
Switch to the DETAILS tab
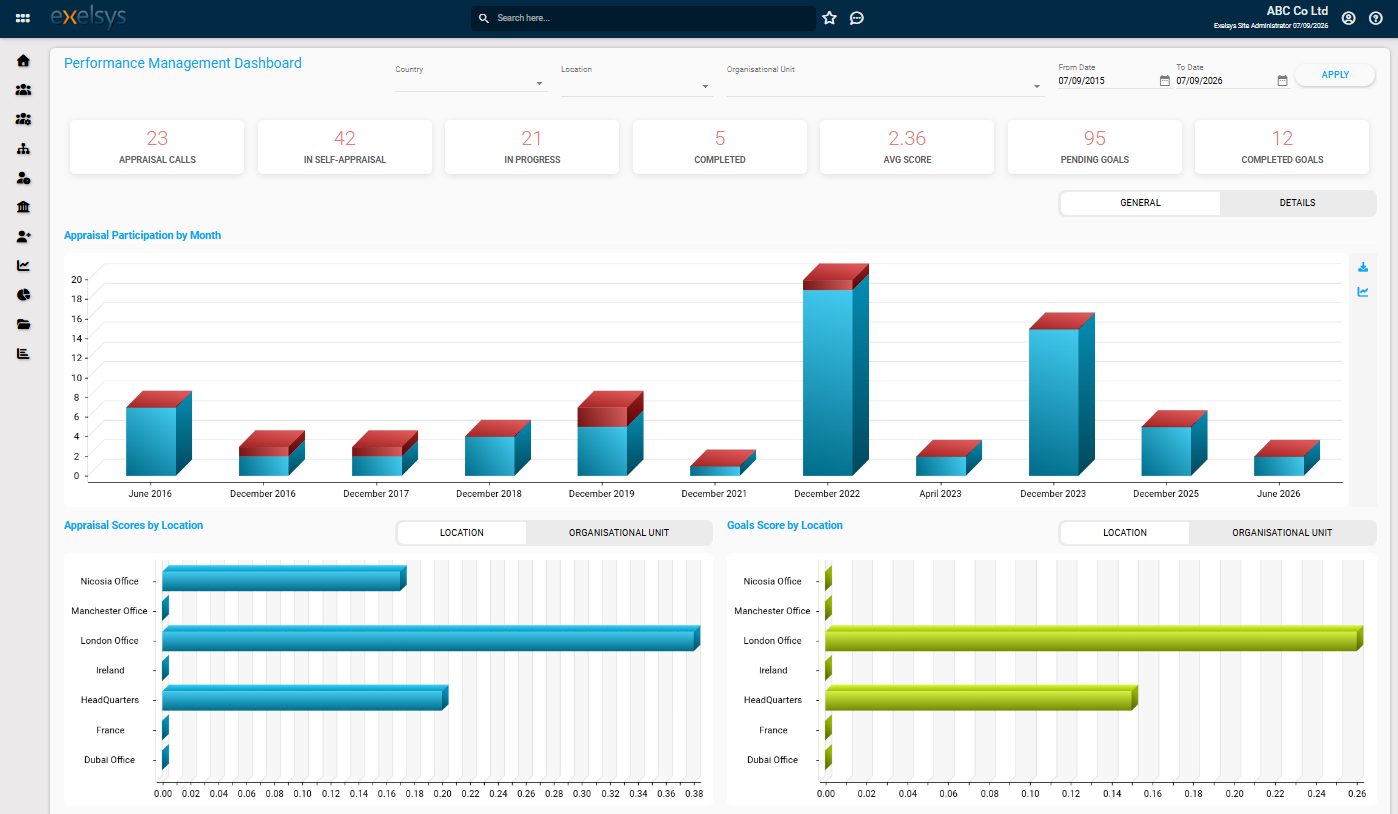coord(1297,203)
